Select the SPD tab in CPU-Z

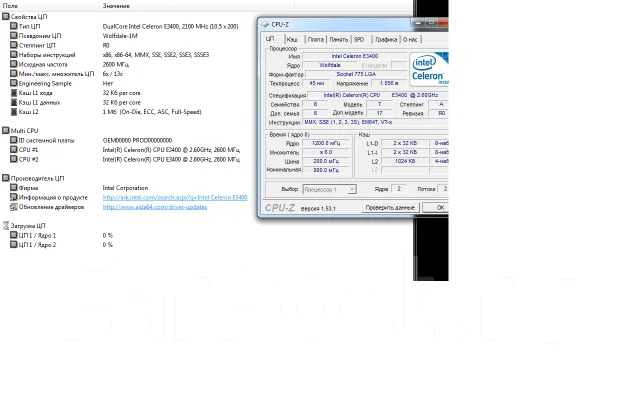pos(359,40)
